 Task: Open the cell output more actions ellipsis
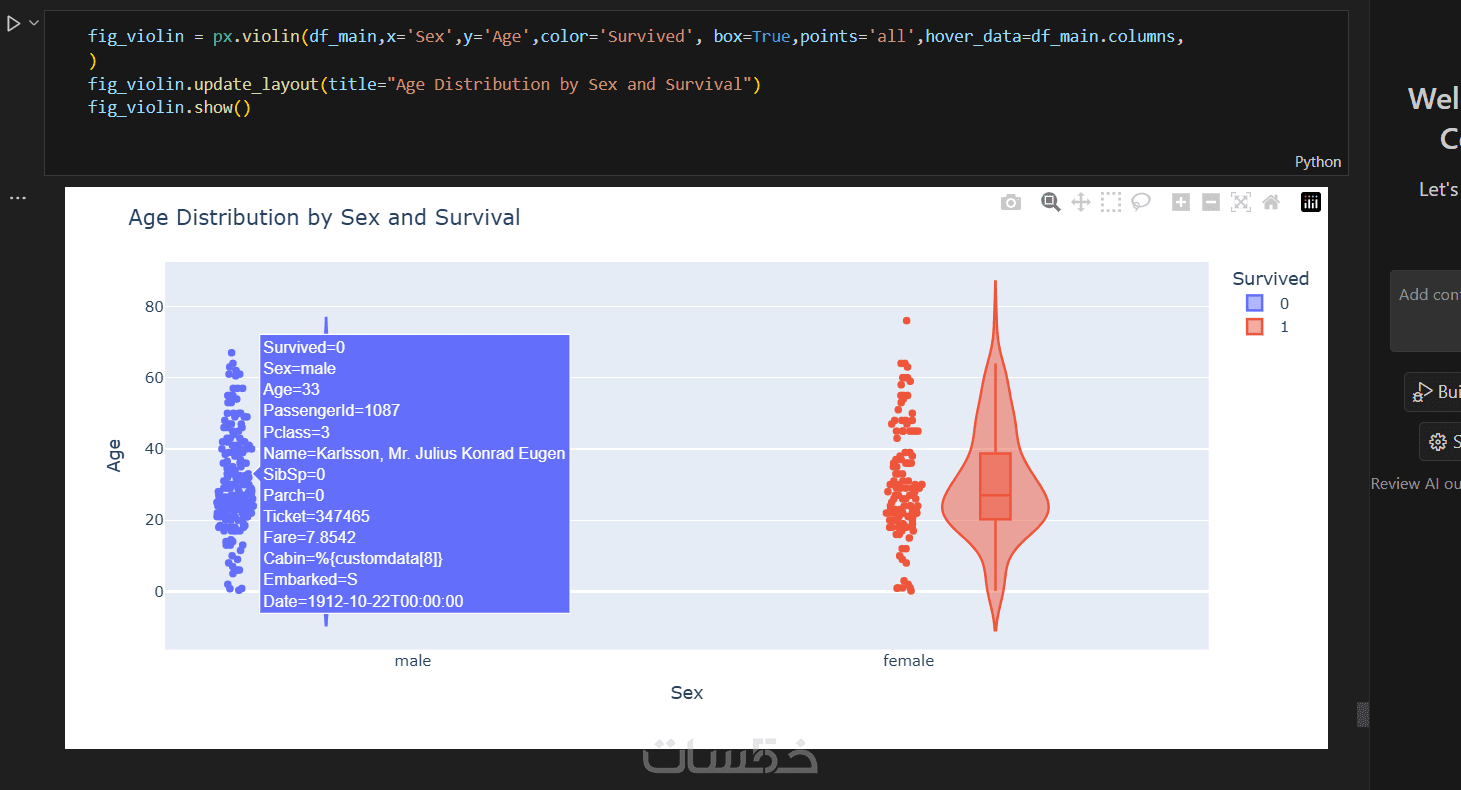pyautogui.click(x=18, y=198)
